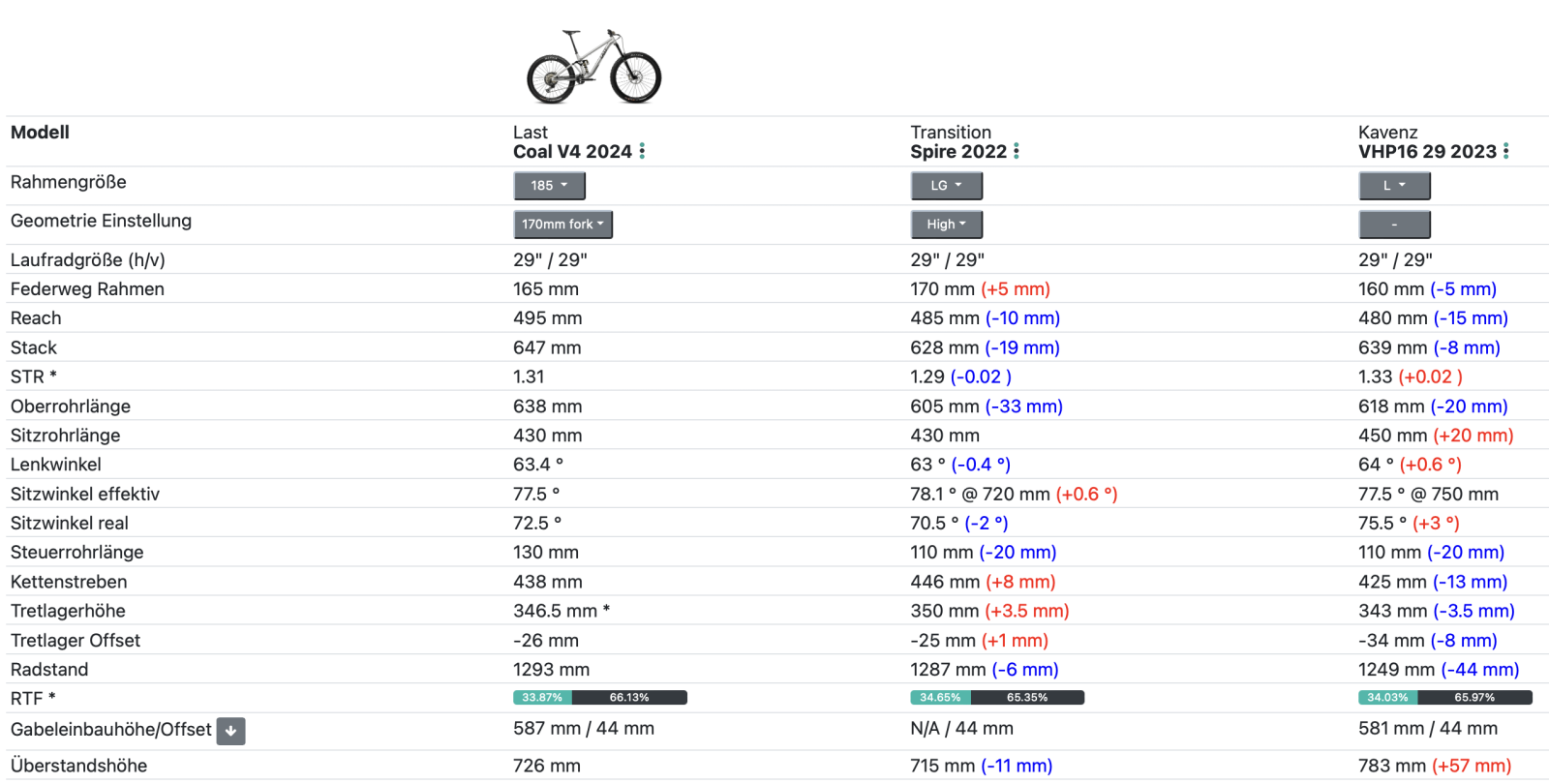Click the down-arrow icon beside Gabeleinbauhöhe/Offset
The image size is (1549, 784).
(231, 731)
